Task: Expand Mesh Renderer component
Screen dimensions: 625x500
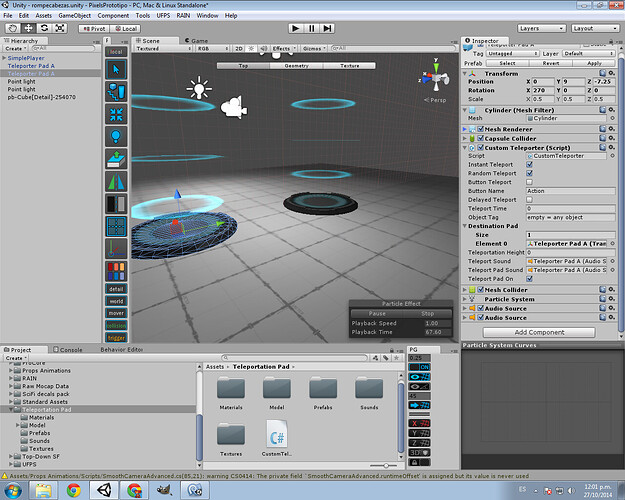Action: point(465,129)
